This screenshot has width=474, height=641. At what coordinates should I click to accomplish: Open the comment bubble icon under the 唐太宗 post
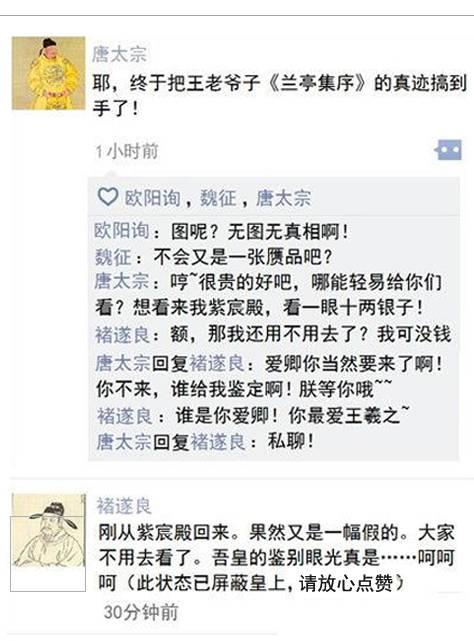pyautogui.click(x=449, y=150)
